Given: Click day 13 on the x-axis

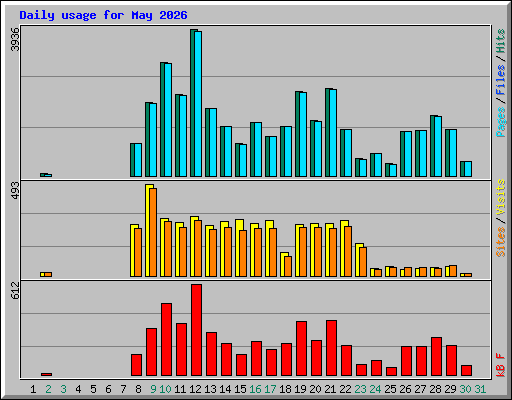Looking at the screenshot, I should click(210, 389).
